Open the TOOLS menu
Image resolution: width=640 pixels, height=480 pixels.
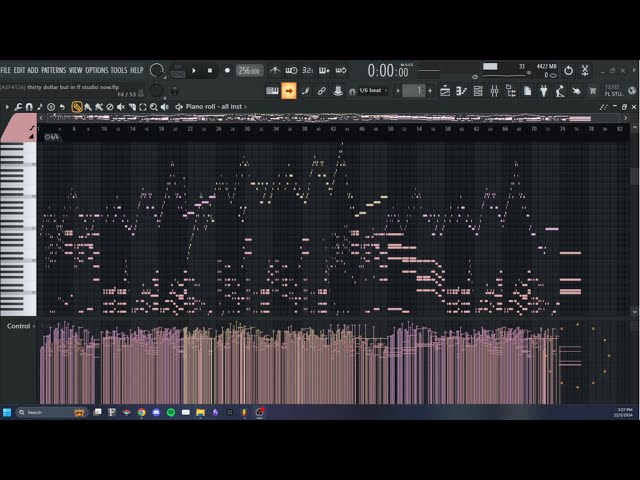119,70
